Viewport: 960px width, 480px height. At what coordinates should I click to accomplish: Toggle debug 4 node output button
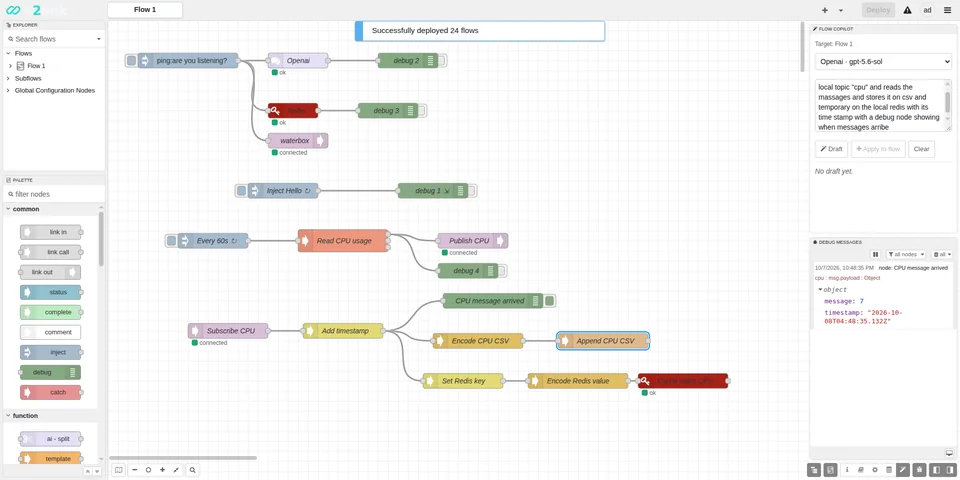(x=503, y=271)
